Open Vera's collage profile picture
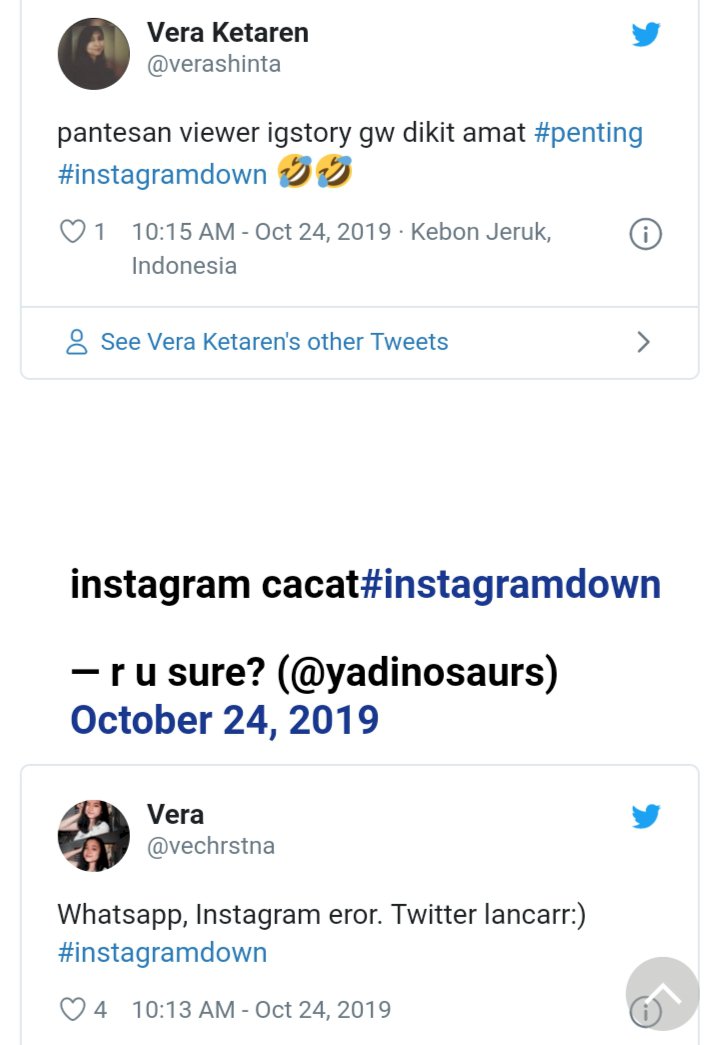 (x=94, y=836)
